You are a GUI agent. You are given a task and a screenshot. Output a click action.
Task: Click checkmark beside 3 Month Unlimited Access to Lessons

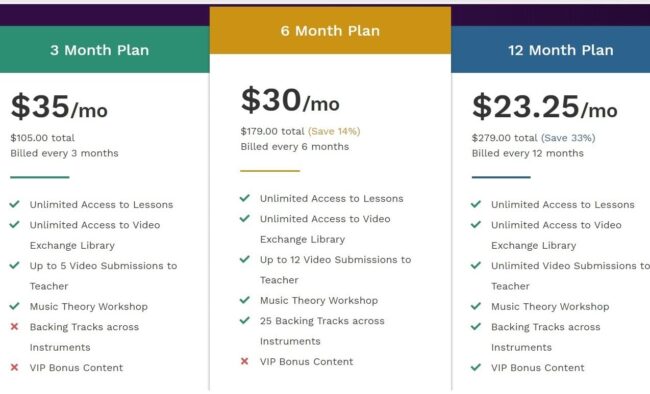pos(15,204)
